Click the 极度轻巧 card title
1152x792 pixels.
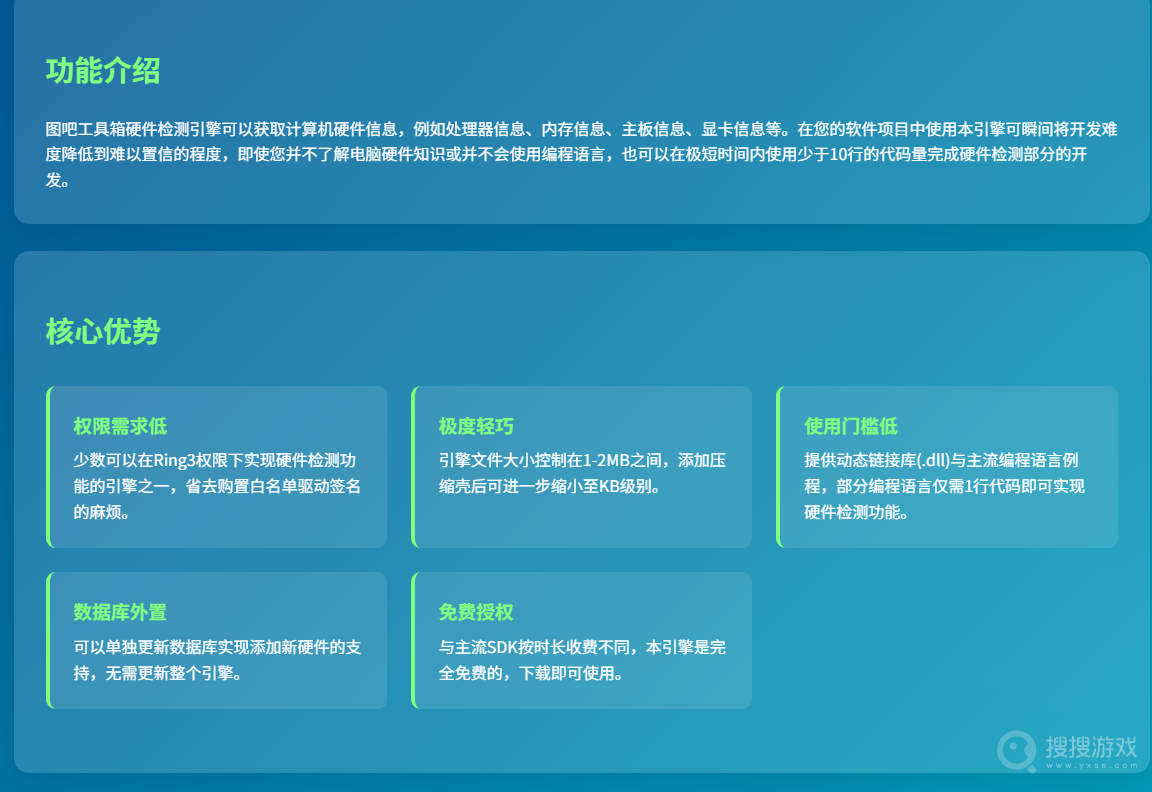tap(476, 426)
